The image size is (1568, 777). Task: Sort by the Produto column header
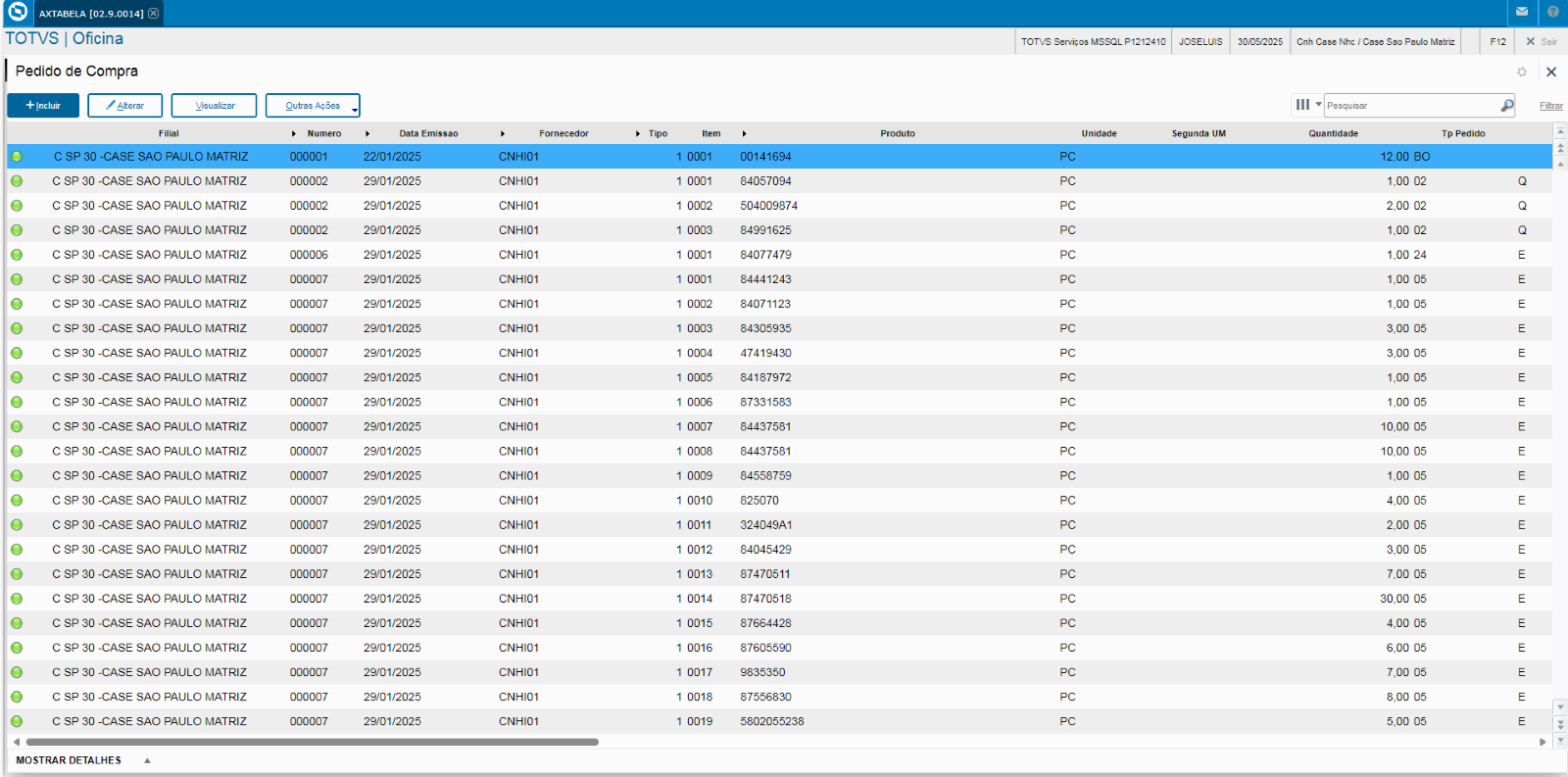click(898, 133)
